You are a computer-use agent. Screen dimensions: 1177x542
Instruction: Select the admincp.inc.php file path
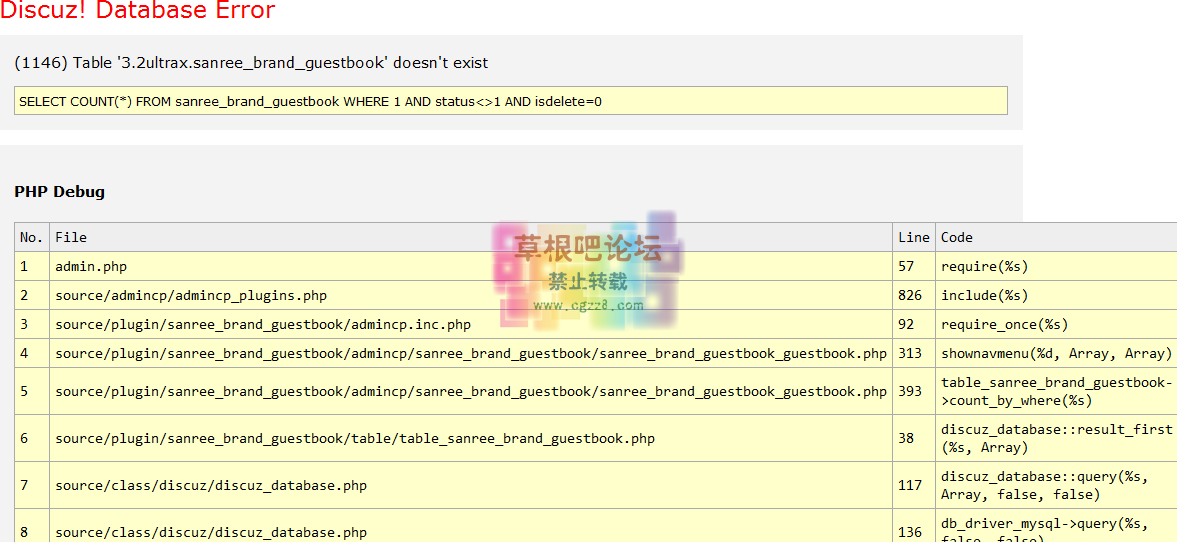(263, 325)
